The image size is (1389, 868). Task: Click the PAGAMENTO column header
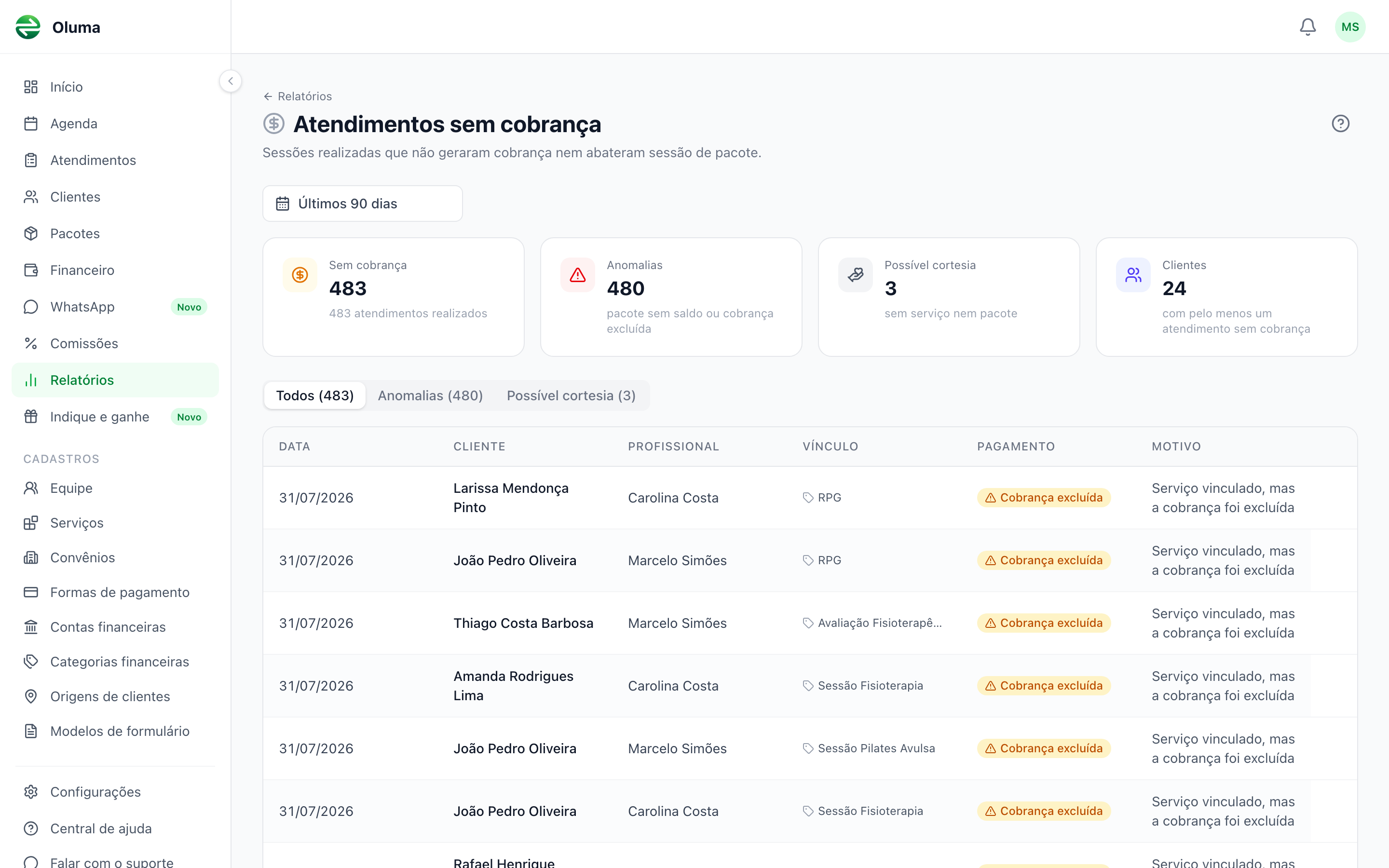(x=1016, y=446)
